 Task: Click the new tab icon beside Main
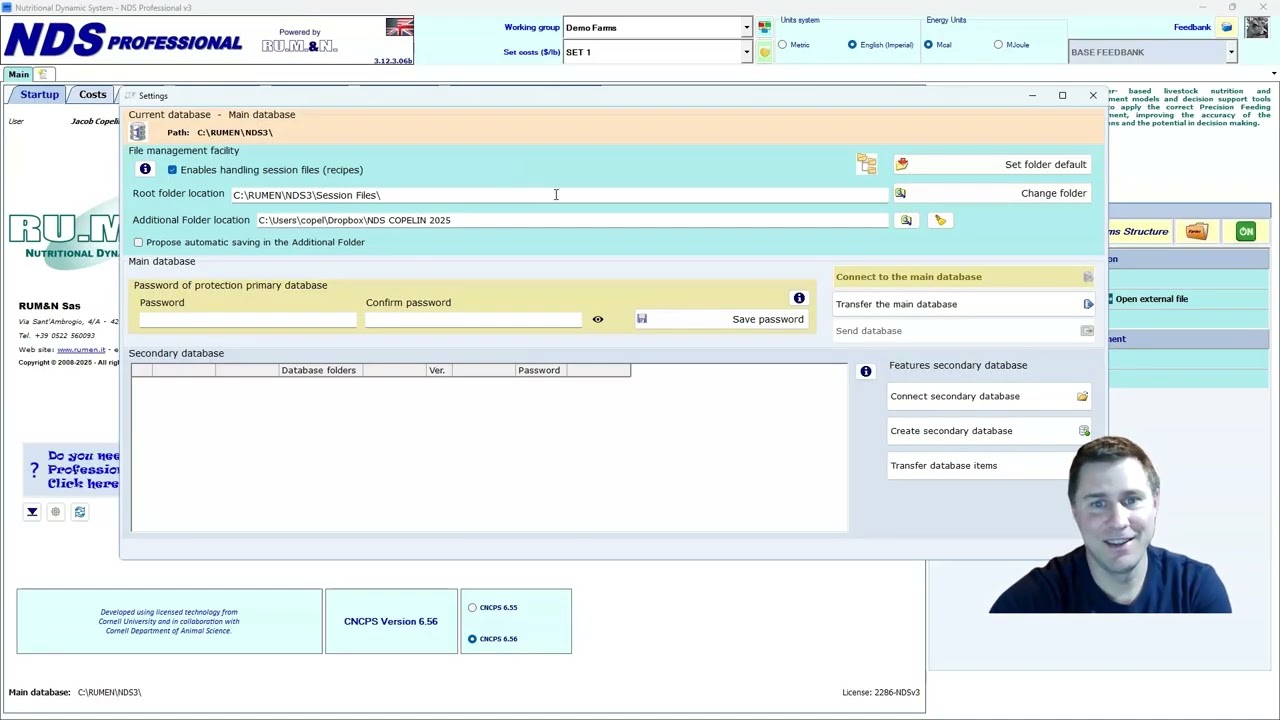(x=43, y=74)
